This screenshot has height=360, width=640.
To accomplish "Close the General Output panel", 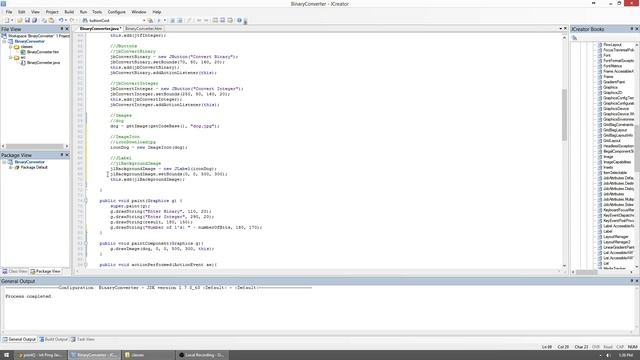I will (x=637, y=281).
